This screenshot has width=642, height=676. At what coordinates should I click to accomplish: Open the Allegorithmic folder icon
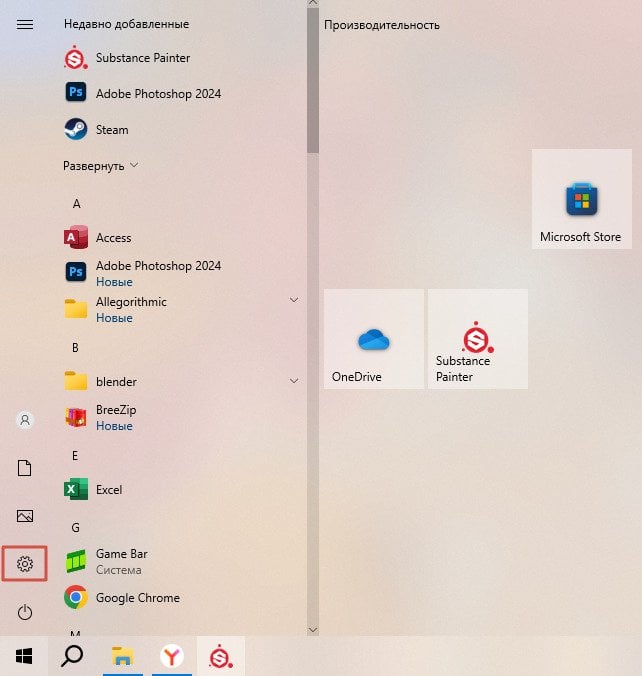76,309
